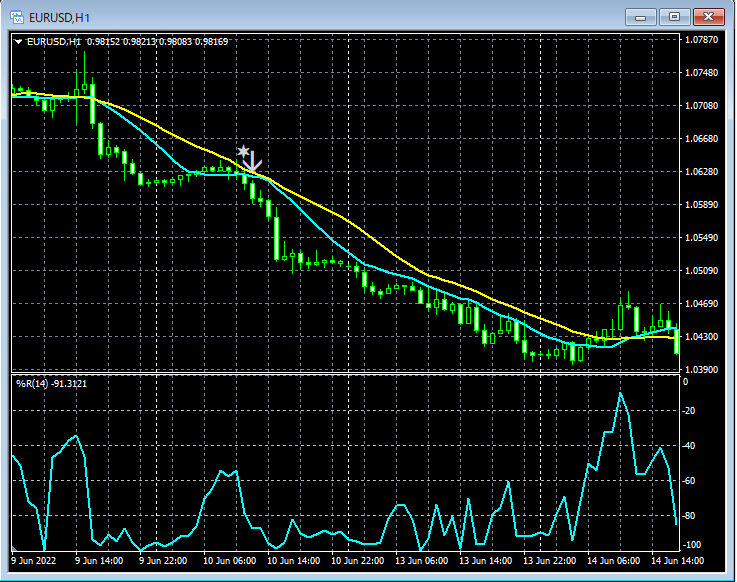This screenshot has height=582, width=737.
Task: Click the price label 1.06280
Action: (x=701, y=171)
